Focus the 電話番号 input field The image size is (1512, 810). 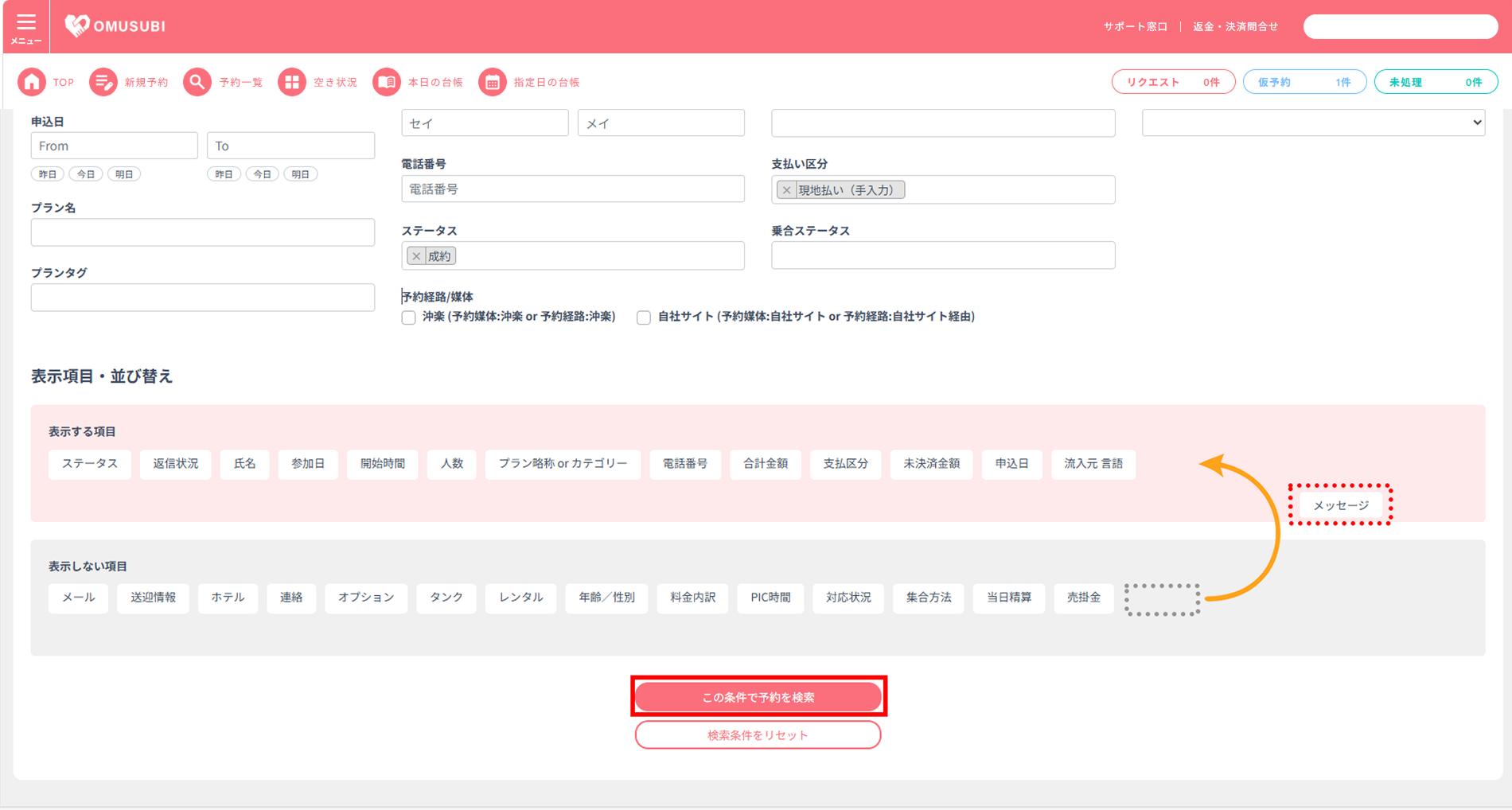(573, 189)
